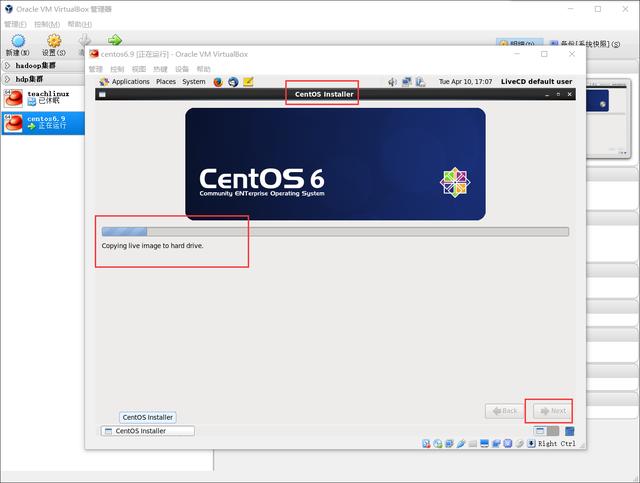The height and width of the screenshot is (483, 640).
Task: Open the Places menu in GNOME panel
Action: pyautogui.click(x=166, y=82)
